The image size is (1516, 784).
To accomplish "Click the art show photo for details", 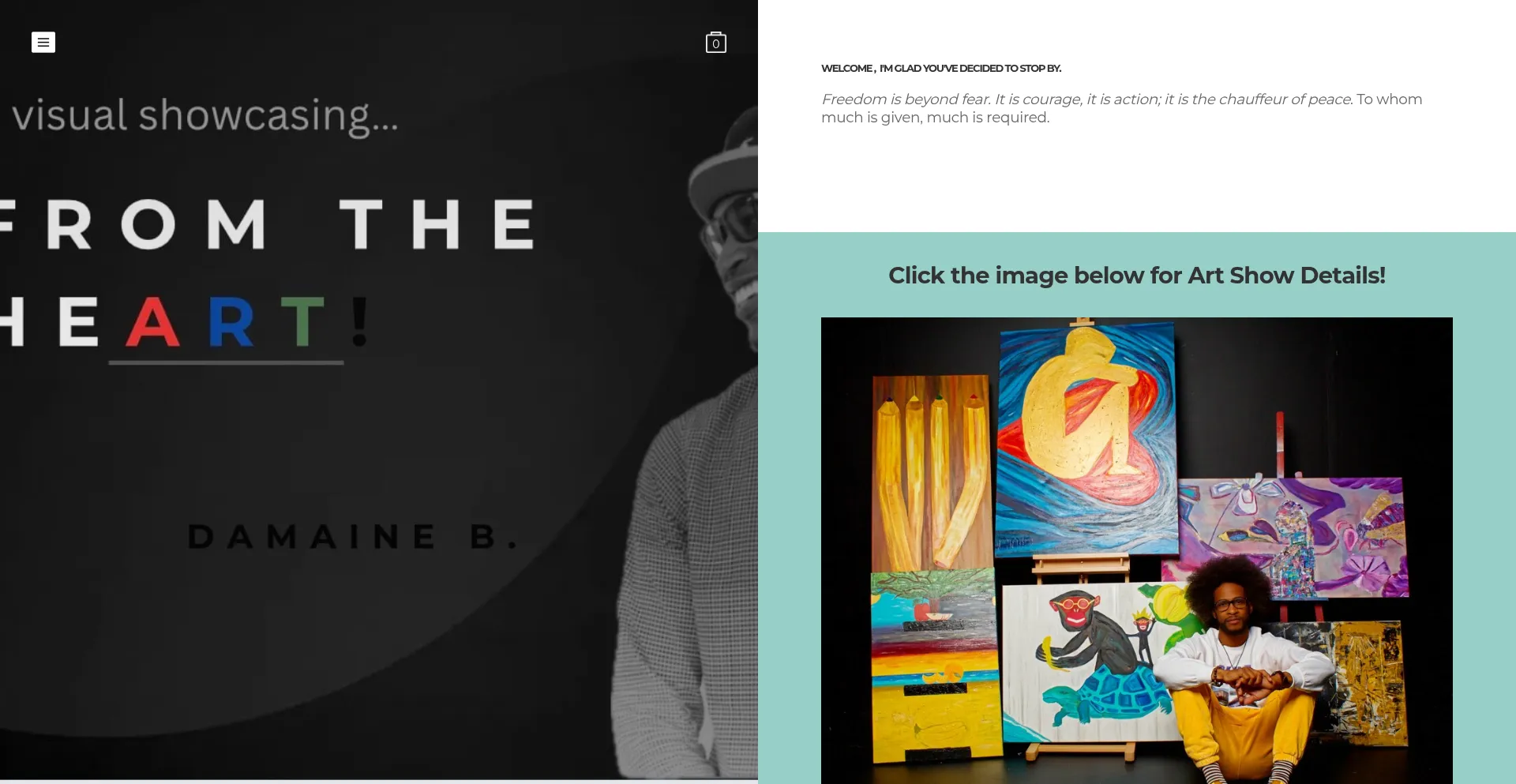I will pos(1136,550).
